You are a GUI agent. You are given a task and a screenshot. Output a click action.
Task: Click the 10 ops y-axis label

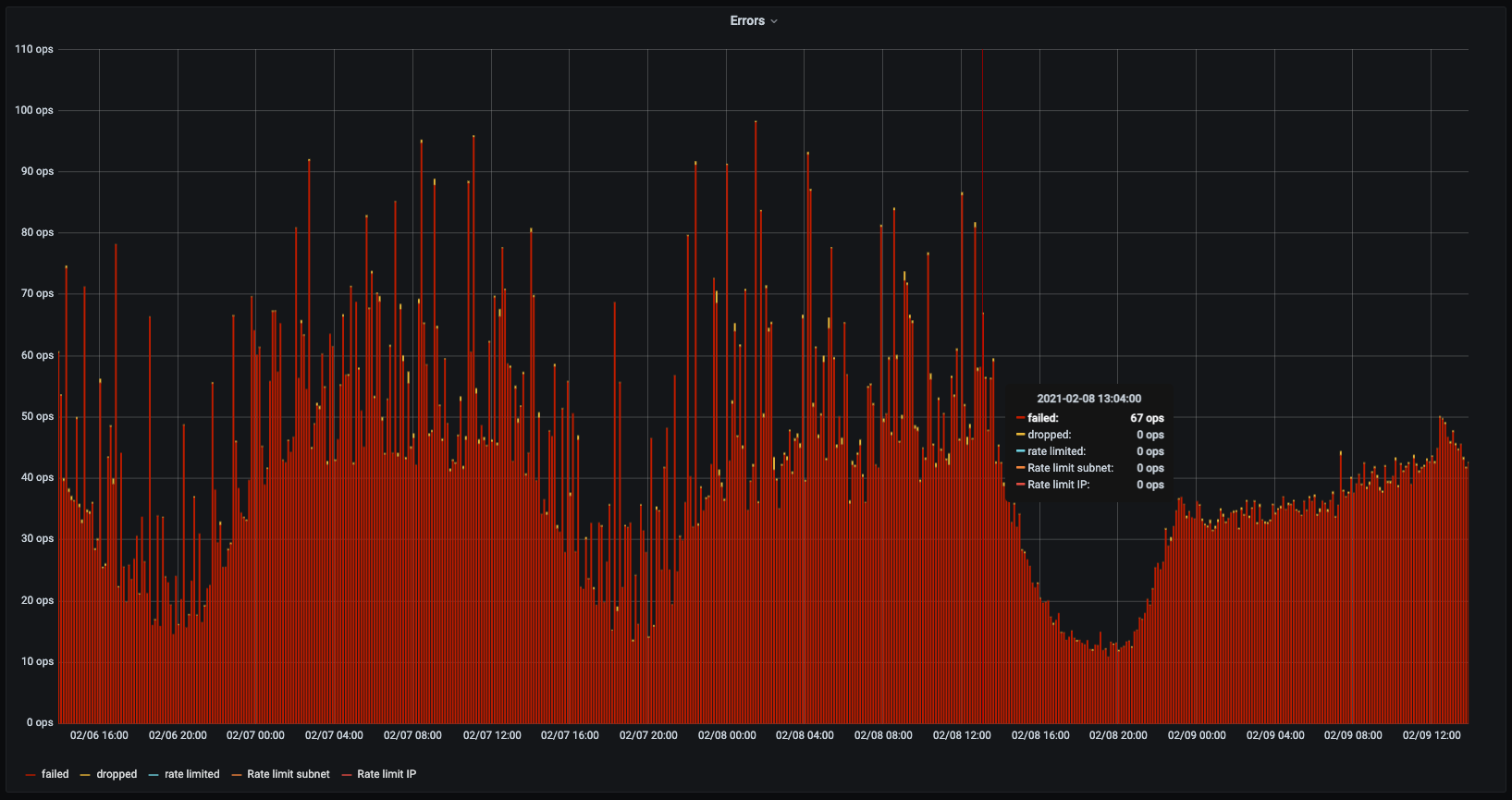pyautogui.click(x=37, y=661)
